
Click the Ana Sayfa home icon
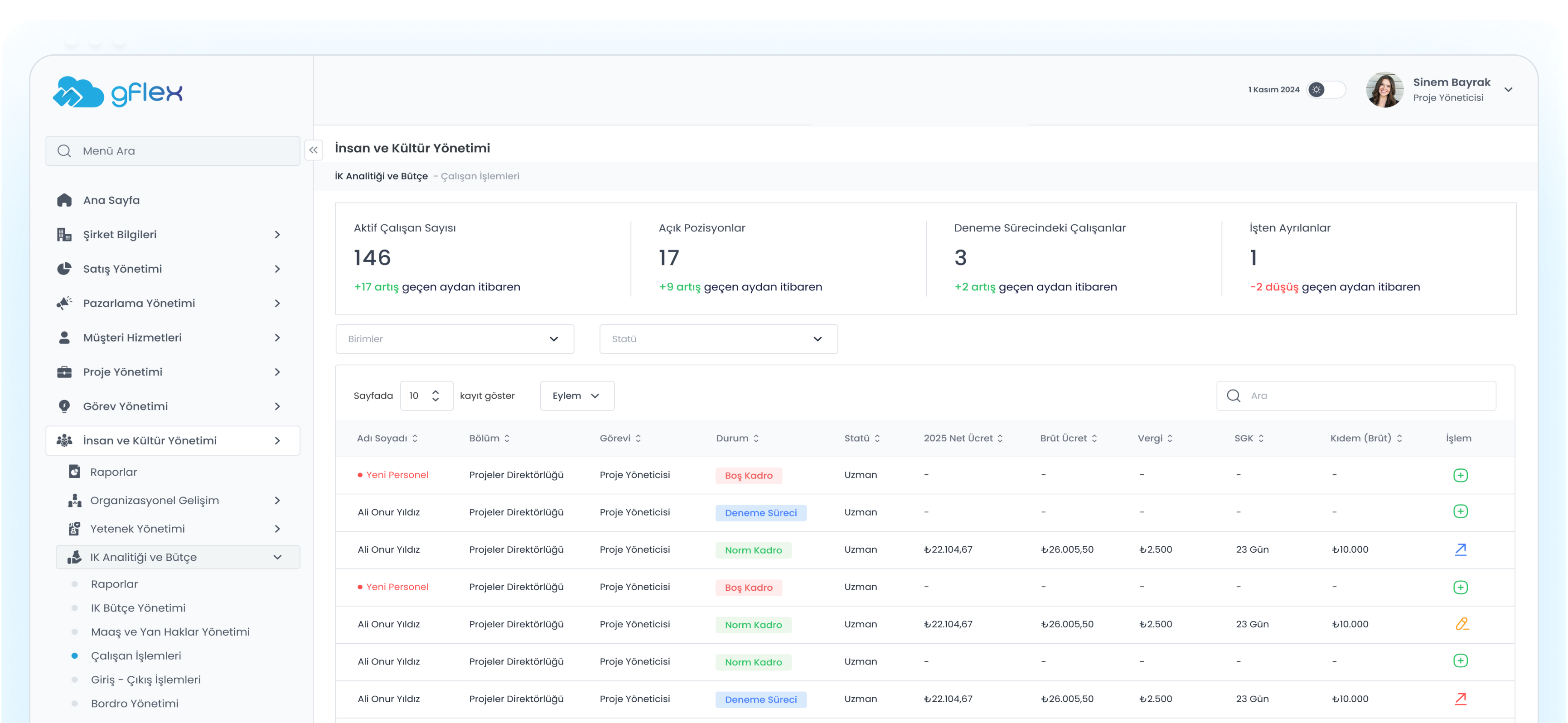tap(64, 200)
